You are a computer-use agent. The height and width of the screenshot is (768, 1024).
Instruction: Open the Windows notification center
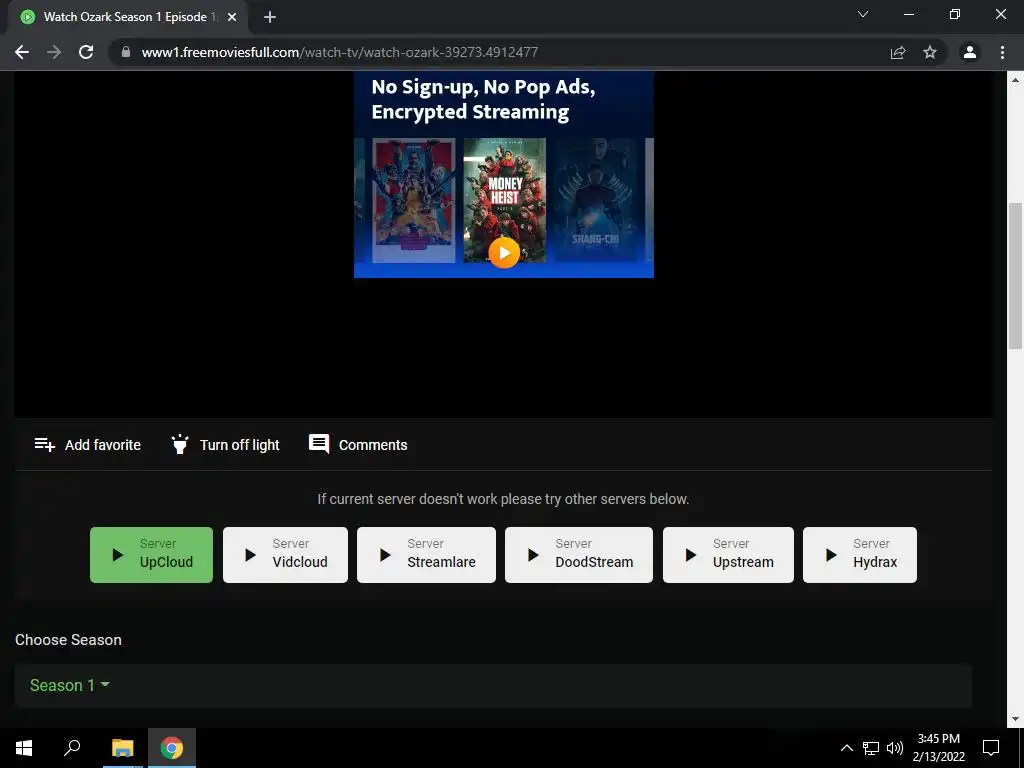991,748
